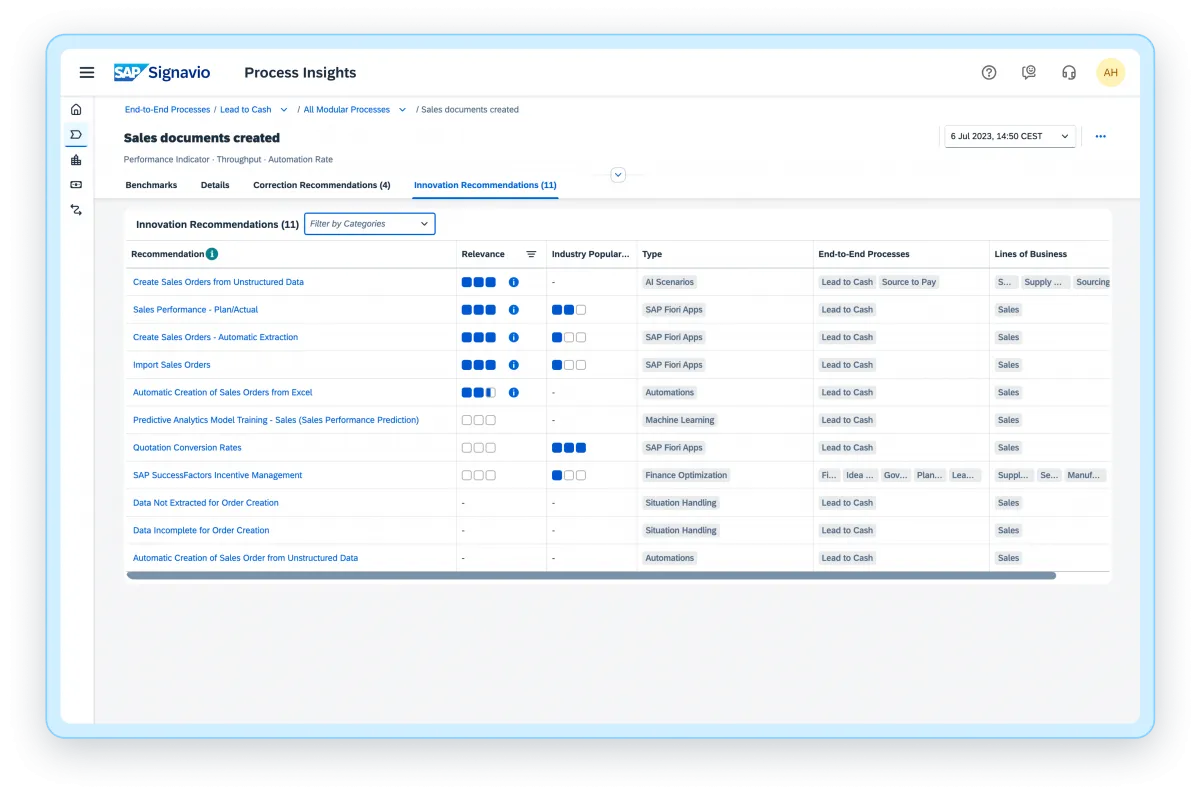Click the Machine Learning type tag
Image resolution: width=1200 pixels, height=795 pixels.
(x=680, y=420)
